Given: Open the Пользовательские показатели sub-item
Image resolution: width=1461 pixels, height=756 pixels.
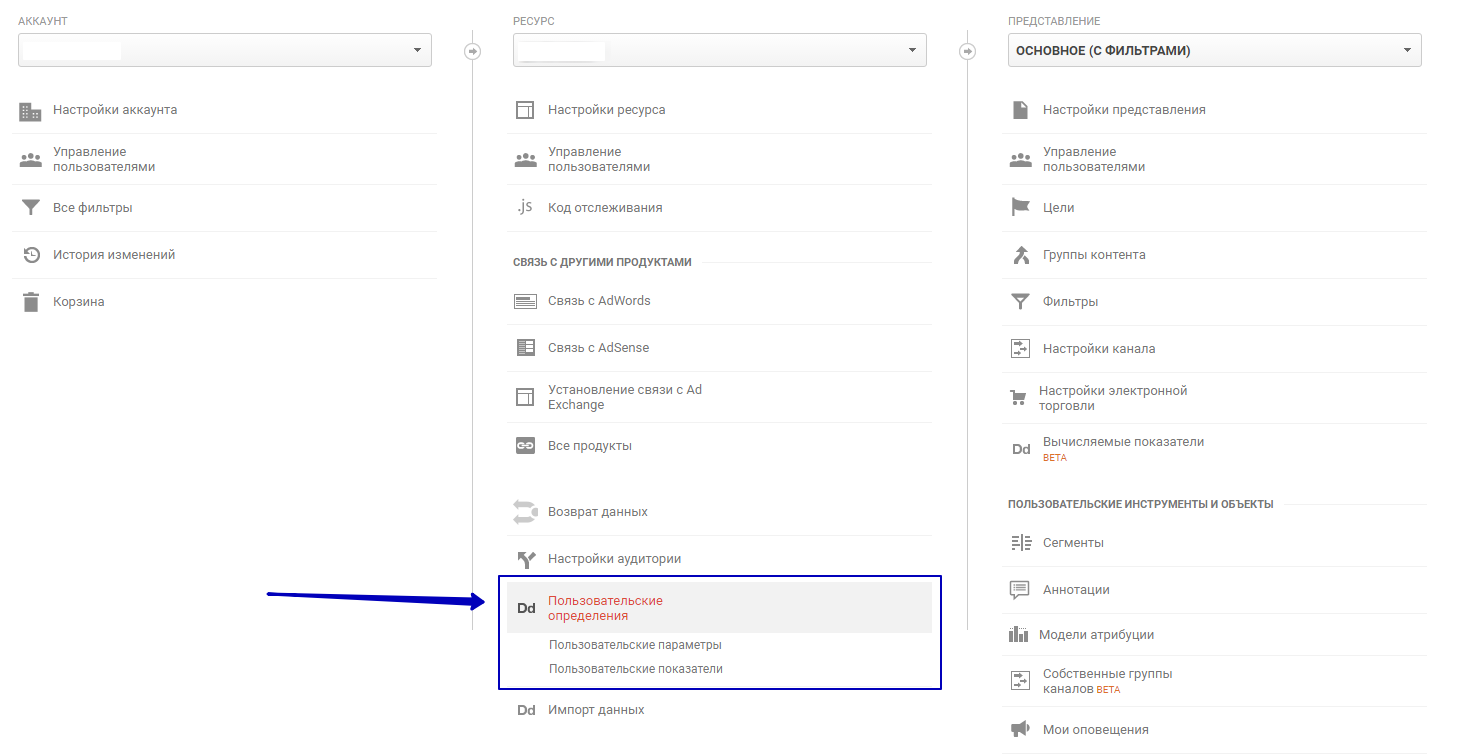Looking at the screenshot, I should (x=635, y=669).
